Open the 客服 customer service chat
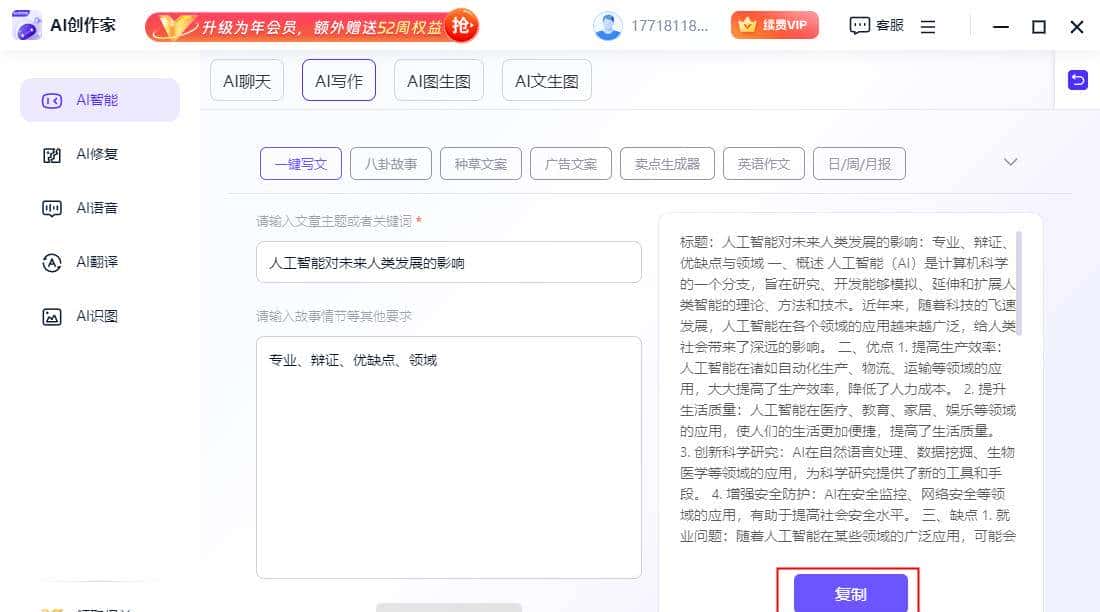The width and height of the screenshot is (1100, 612). [875, 25]
